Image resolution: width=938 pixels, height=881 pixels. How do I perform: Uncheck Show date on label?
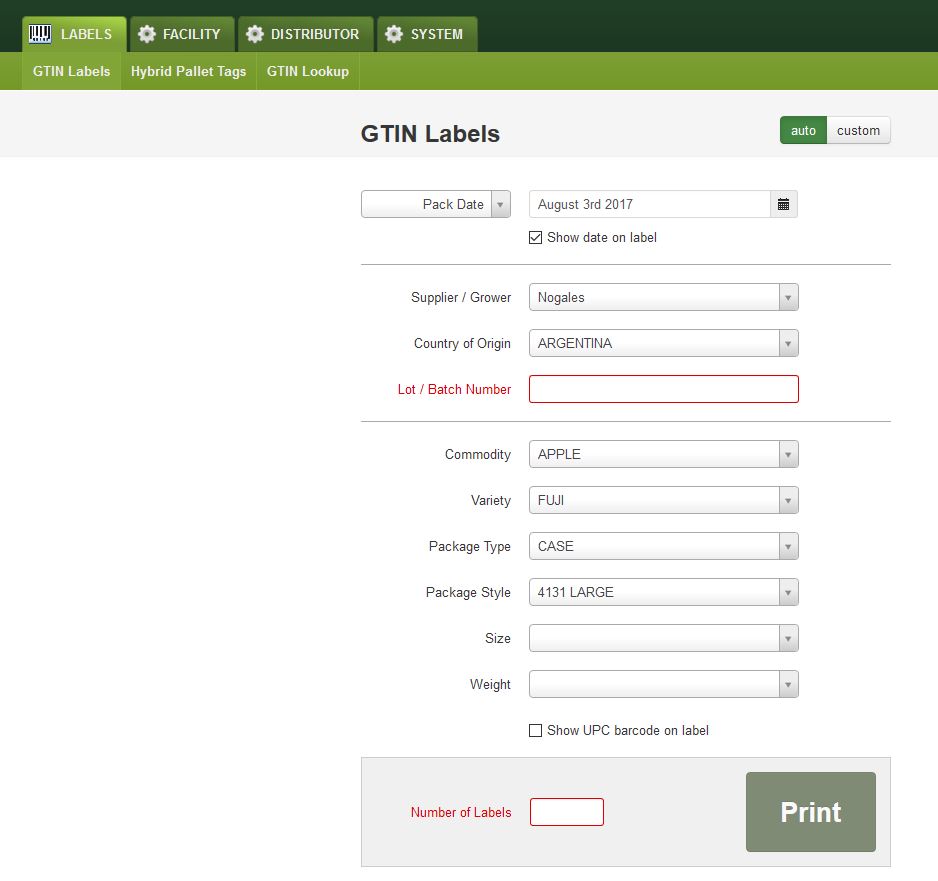click(x=535, y=237)
